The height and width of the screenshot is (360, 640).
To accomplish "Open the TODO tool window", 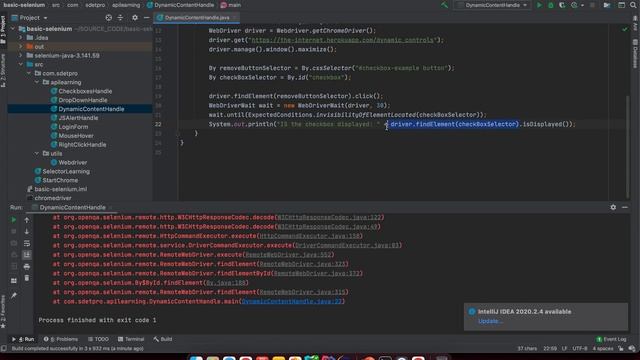I will [98, 339].
